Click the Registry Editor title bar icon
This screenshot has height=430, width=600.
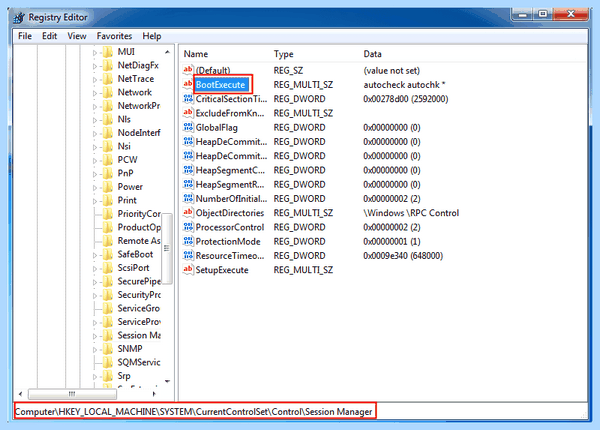tap(19, 18)
